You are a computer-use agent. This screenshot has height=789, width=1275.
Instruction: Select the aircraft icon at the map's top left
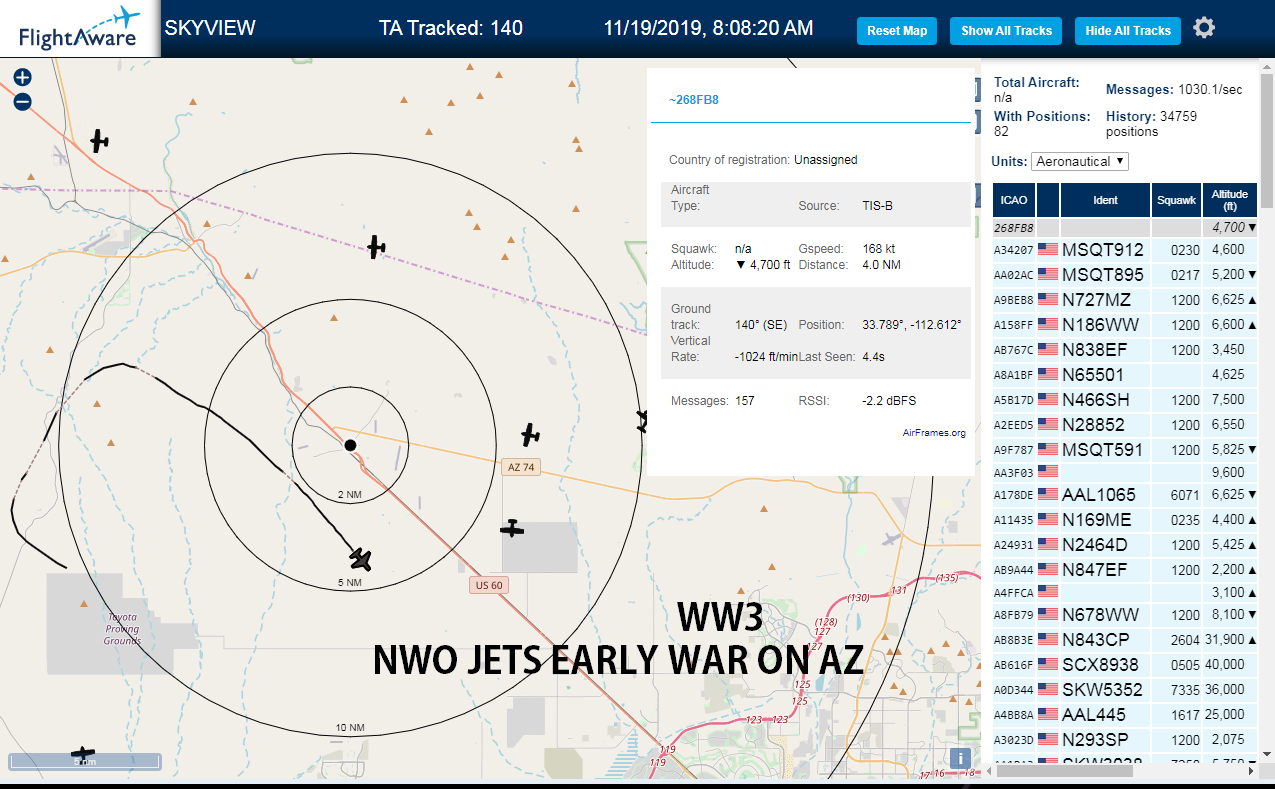99,141
